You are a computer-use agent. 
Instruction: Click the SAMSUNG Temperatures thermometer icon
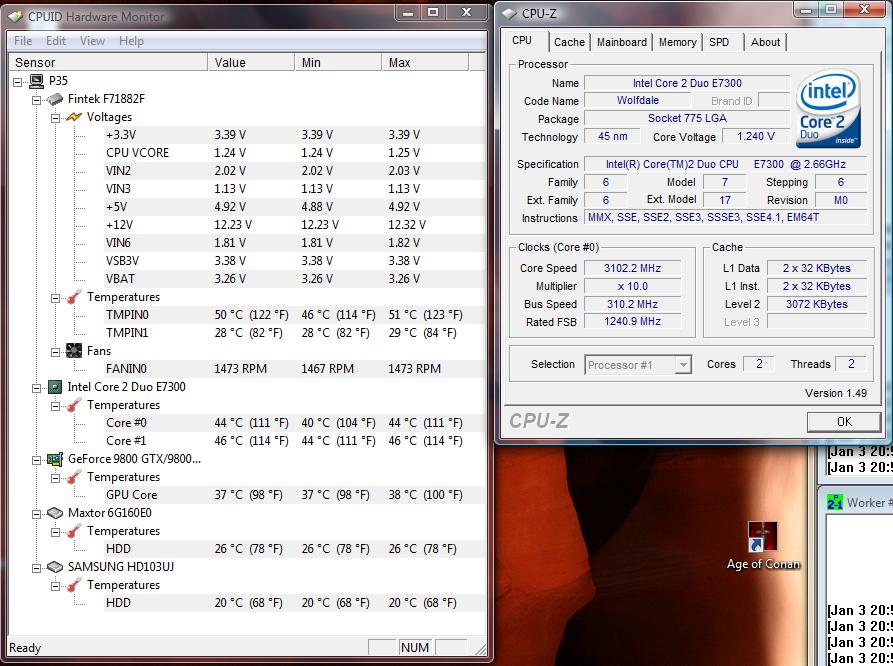73,585
